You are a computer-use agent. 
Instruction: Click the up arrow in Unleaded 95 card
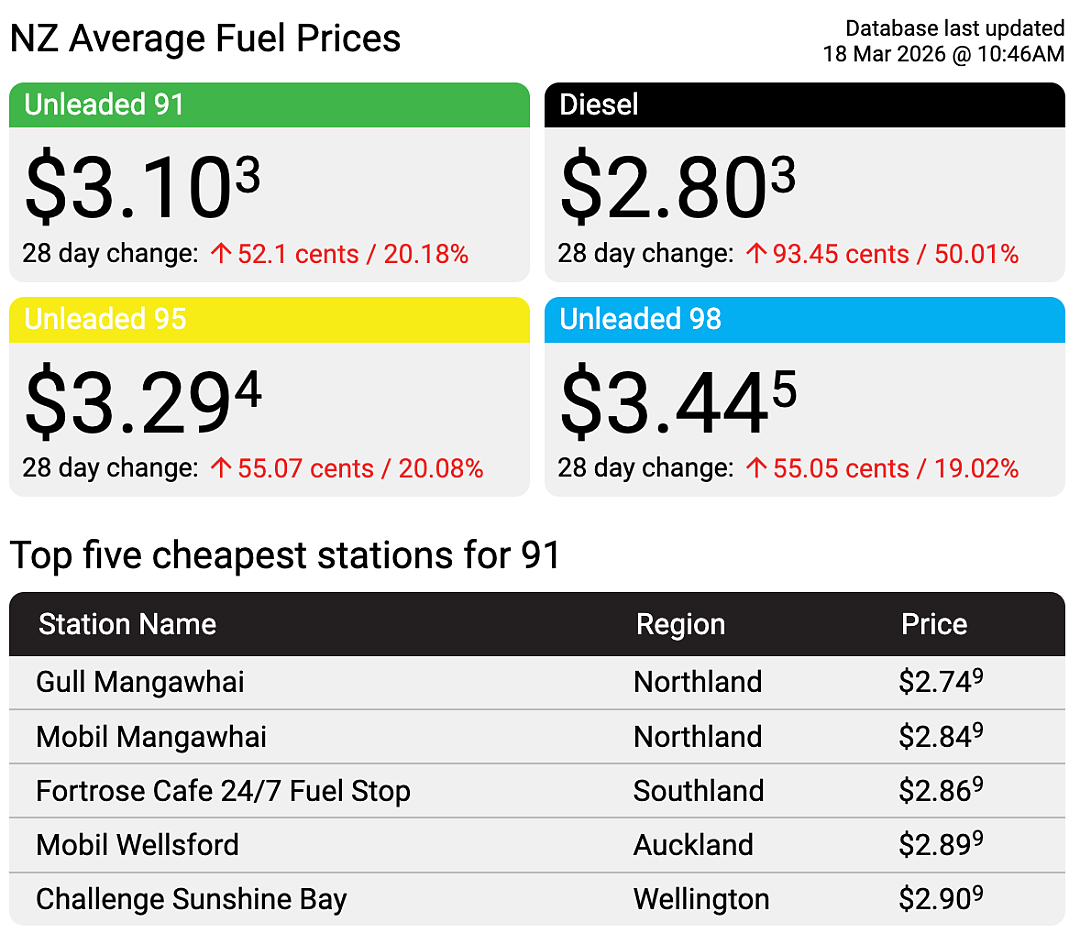pyautogui.click(x=220, y=468)
